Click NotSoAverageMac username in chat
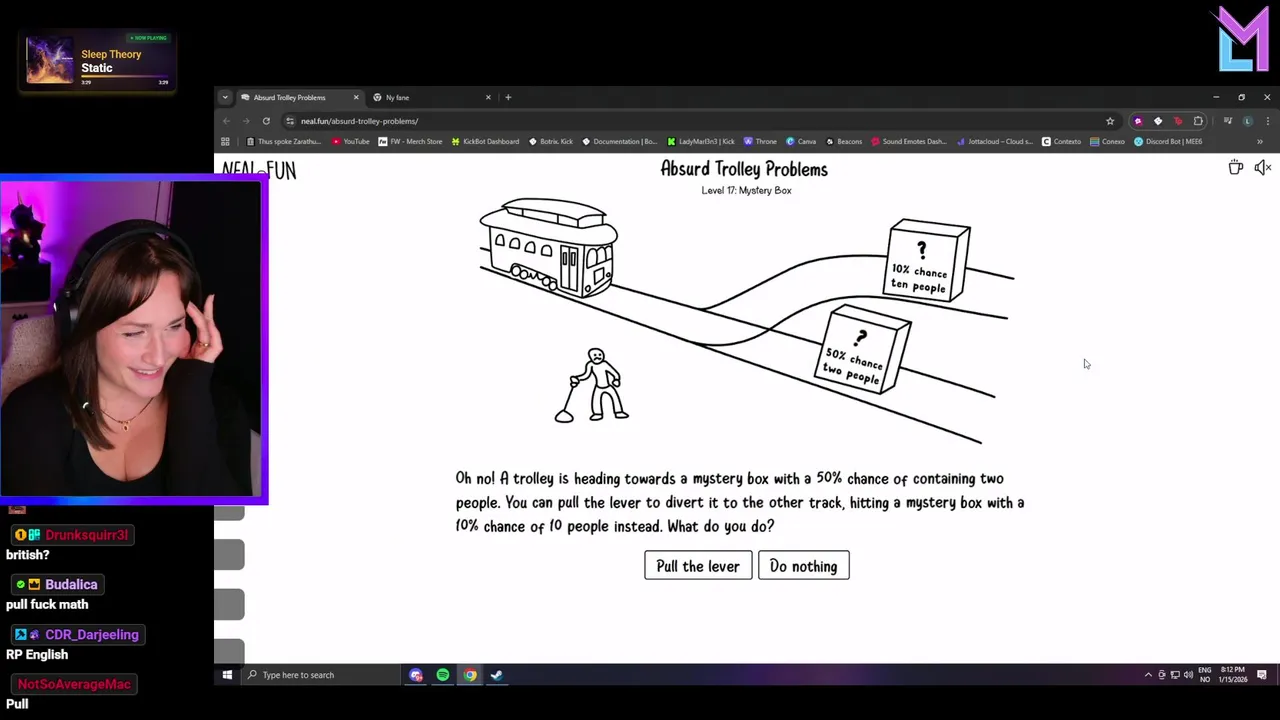 click(x=74, y=684)
